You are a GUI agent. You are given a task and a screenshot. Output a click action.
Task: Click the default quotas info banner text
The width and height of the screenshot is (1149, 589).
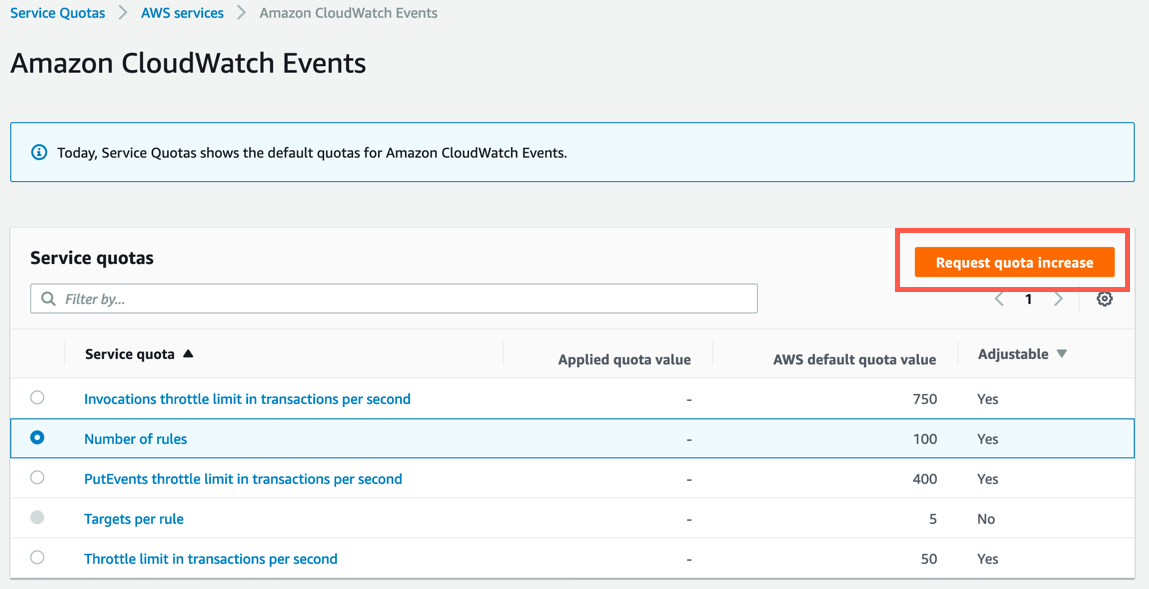tap(312, 153)
